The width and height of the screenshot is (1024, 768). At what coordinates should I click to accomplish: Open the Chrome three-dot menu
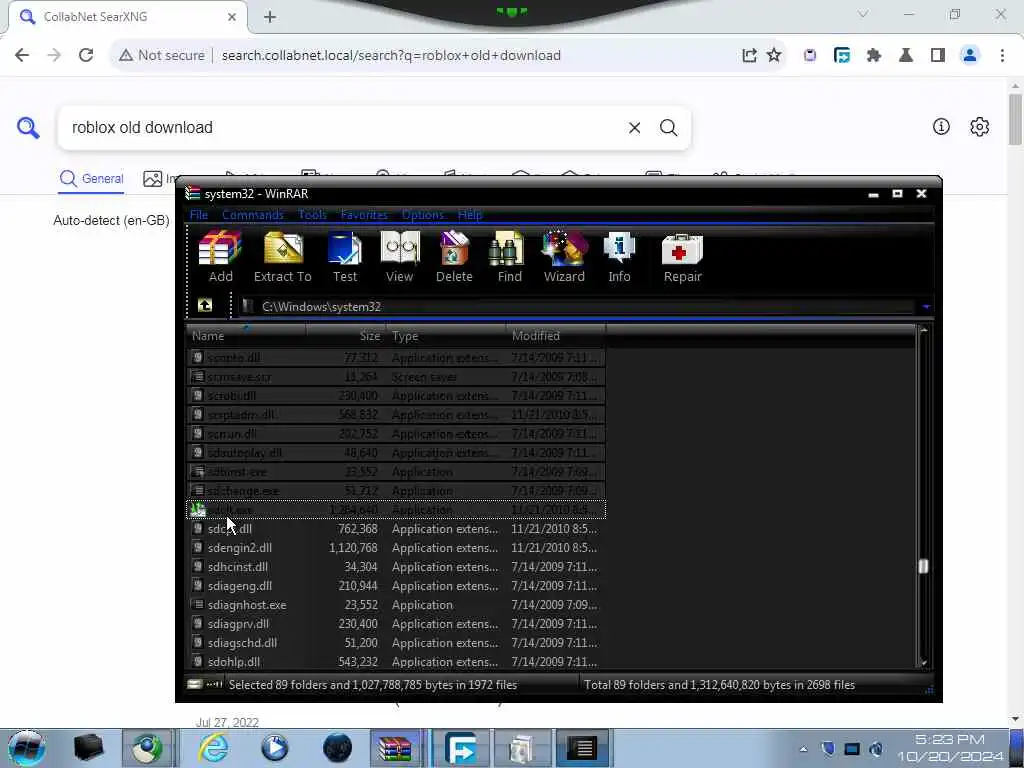[1002, 56]
